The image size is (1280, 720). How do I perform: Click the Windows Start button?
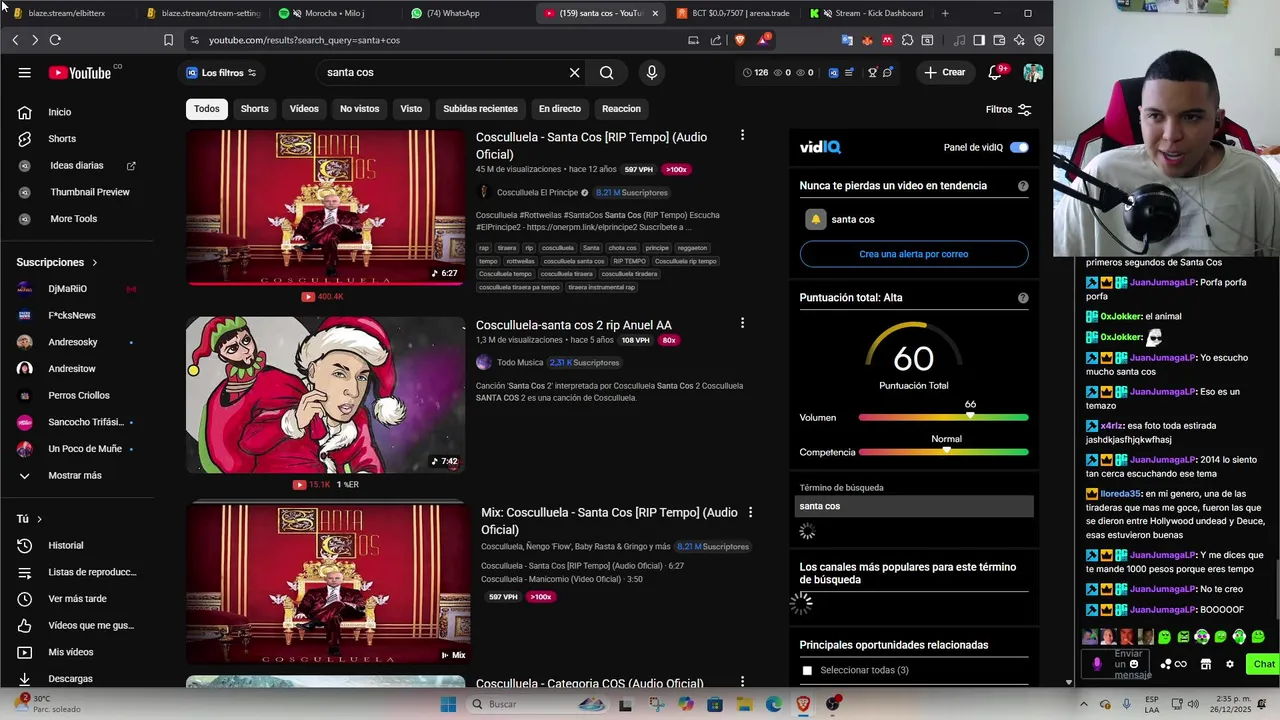pos(449,704)
